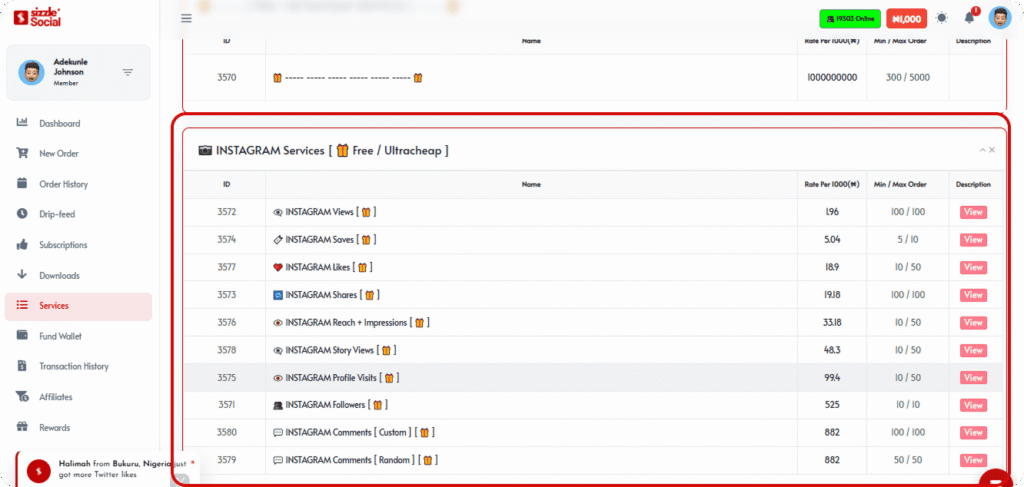Open the top-right profile avatar menu

click(1000, 18)
